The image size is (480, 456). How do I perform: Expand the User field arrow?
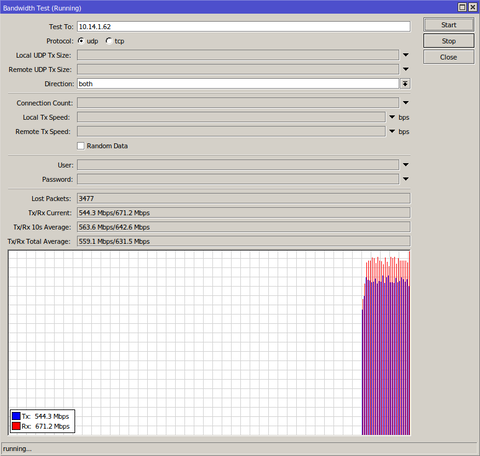(x=406, y=165)
